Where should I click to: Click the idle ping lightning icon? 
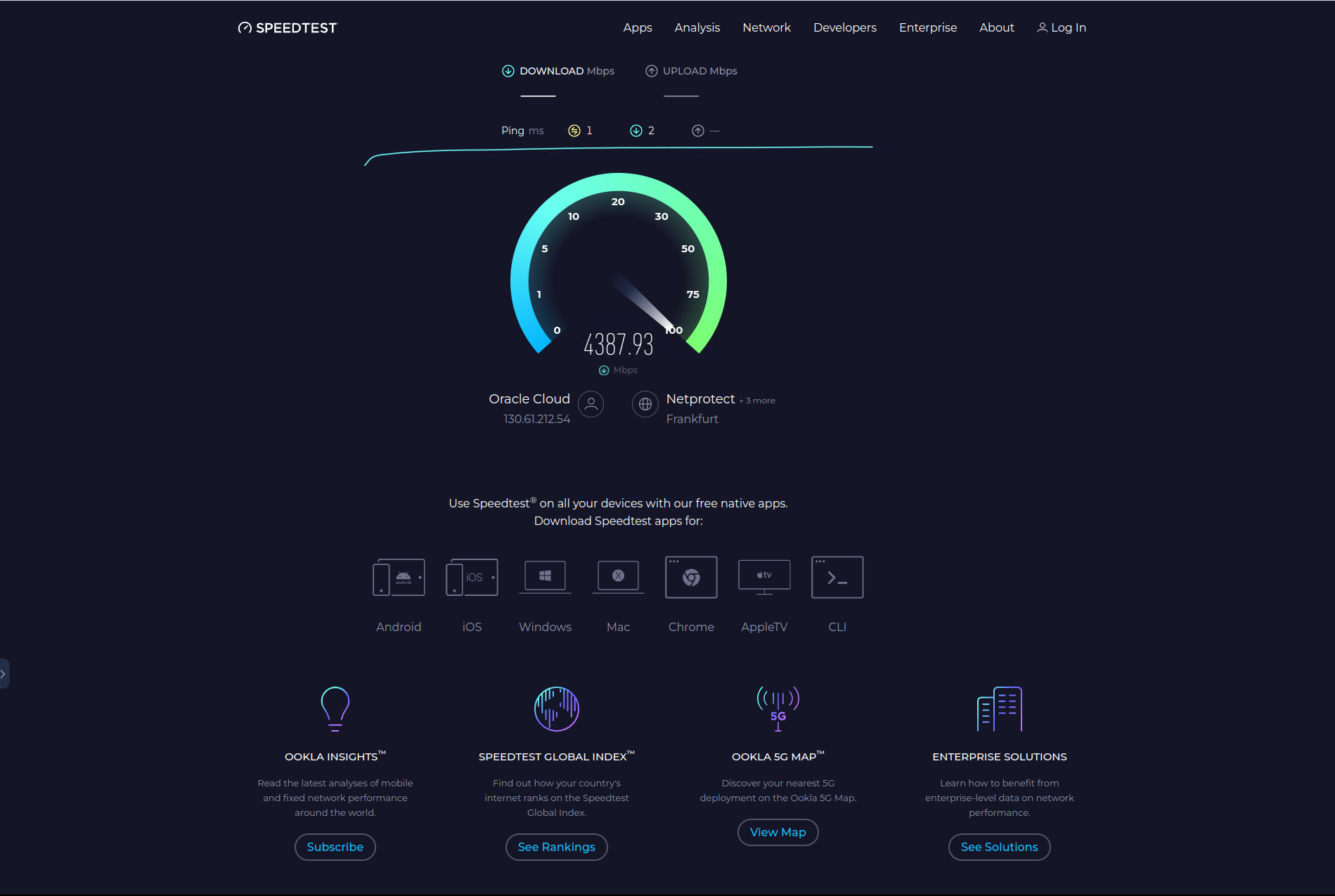click(574, 131)
